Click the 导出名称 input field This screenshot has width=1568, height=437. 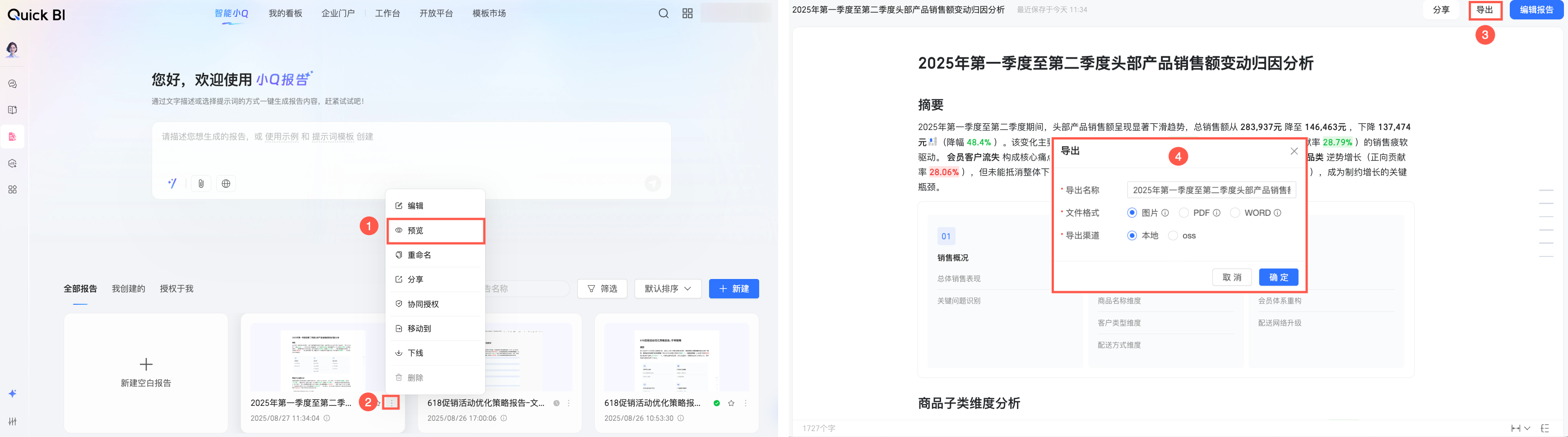(x=1211, y=190)
